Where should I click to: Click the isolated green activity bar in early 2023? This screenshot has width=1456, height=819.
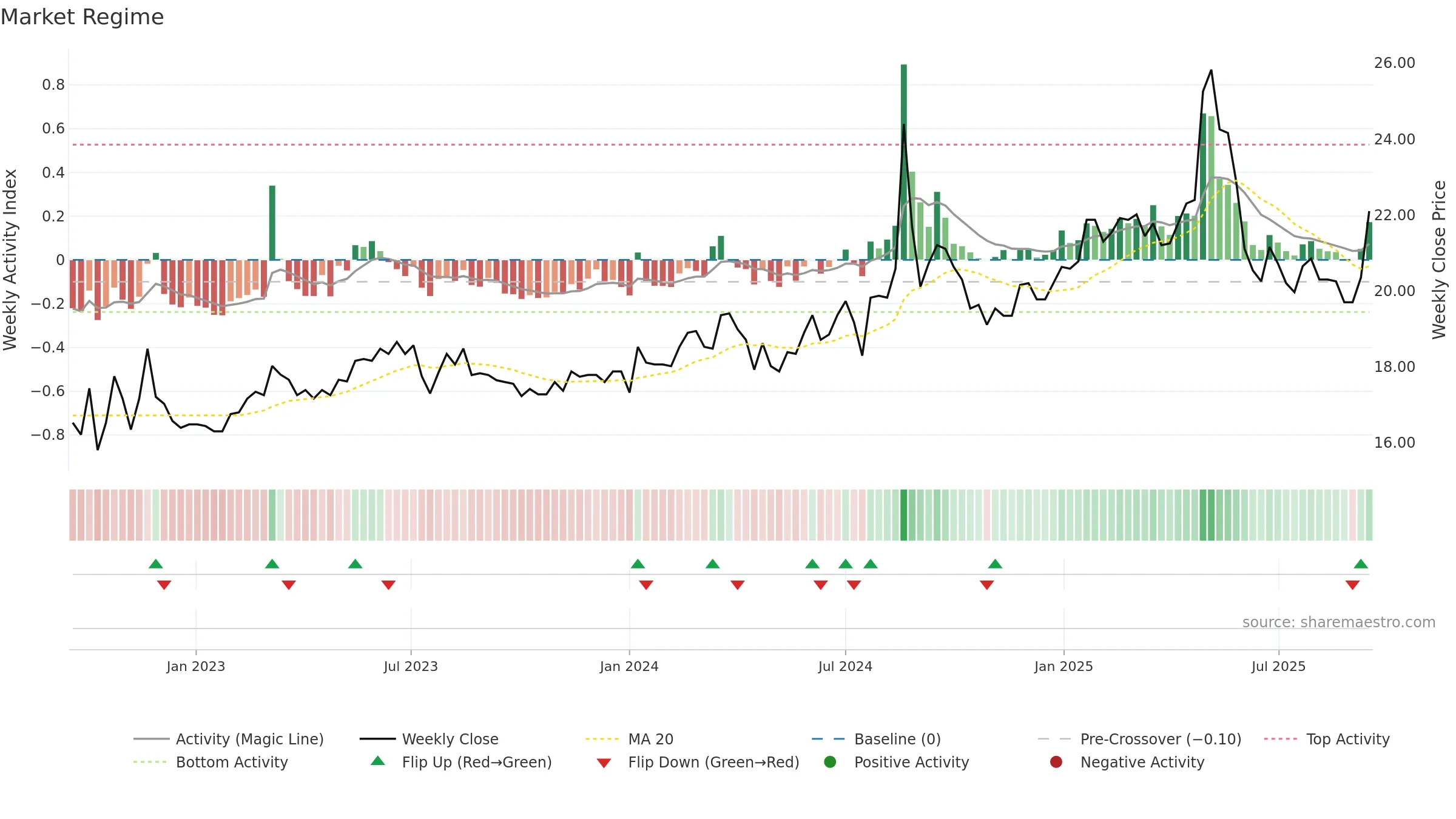click(272, 223)
